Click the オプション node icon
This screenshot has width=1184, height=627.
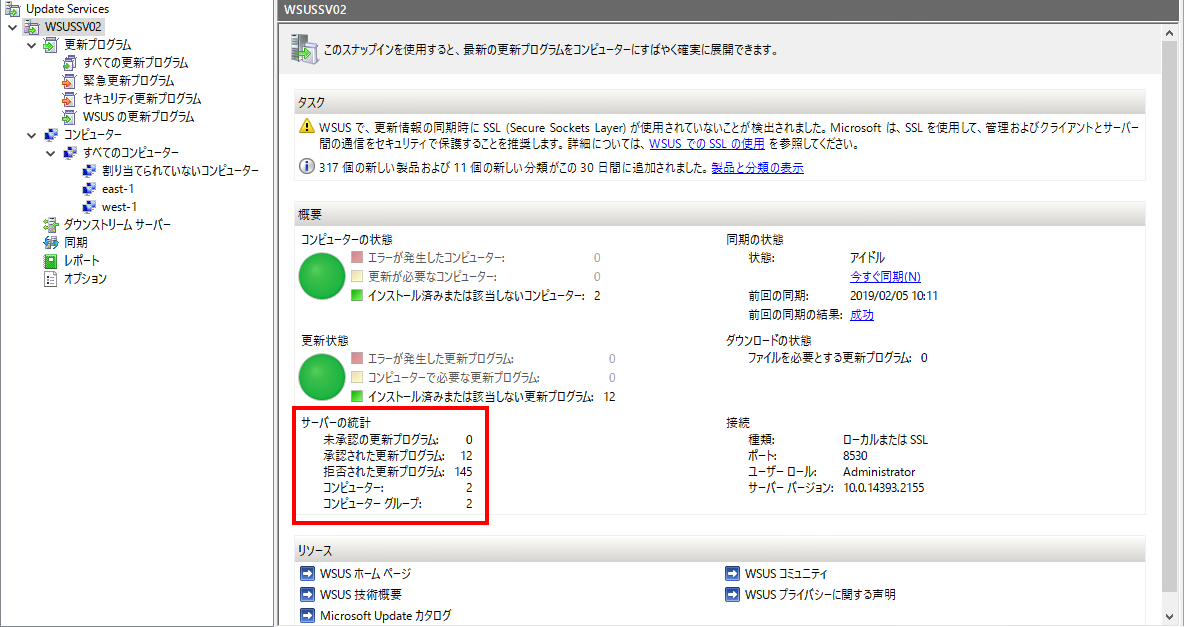[51, 279]
